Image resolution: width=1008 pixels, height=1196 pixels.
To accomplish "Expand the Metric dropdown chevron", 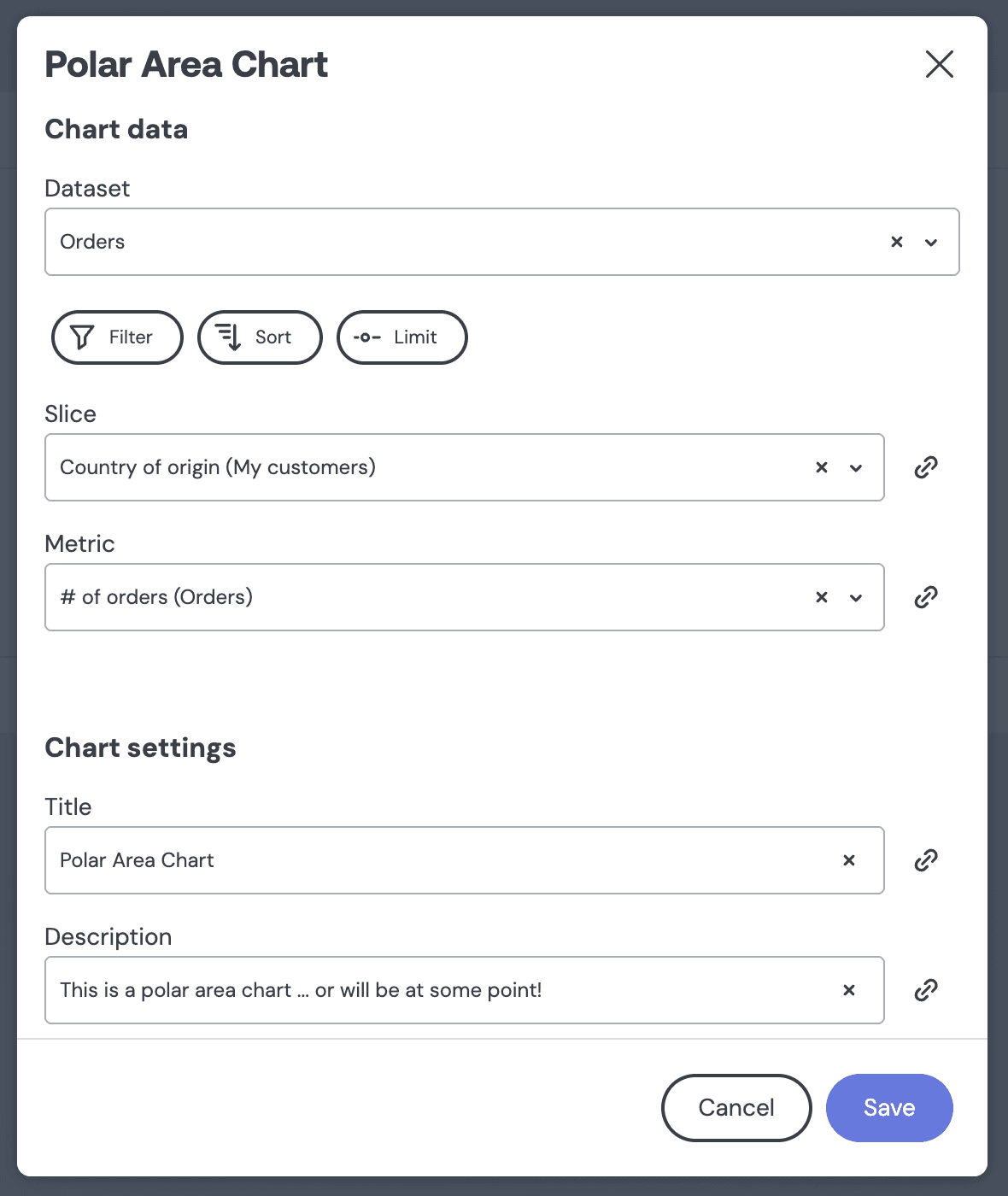I will pos(856,598).
